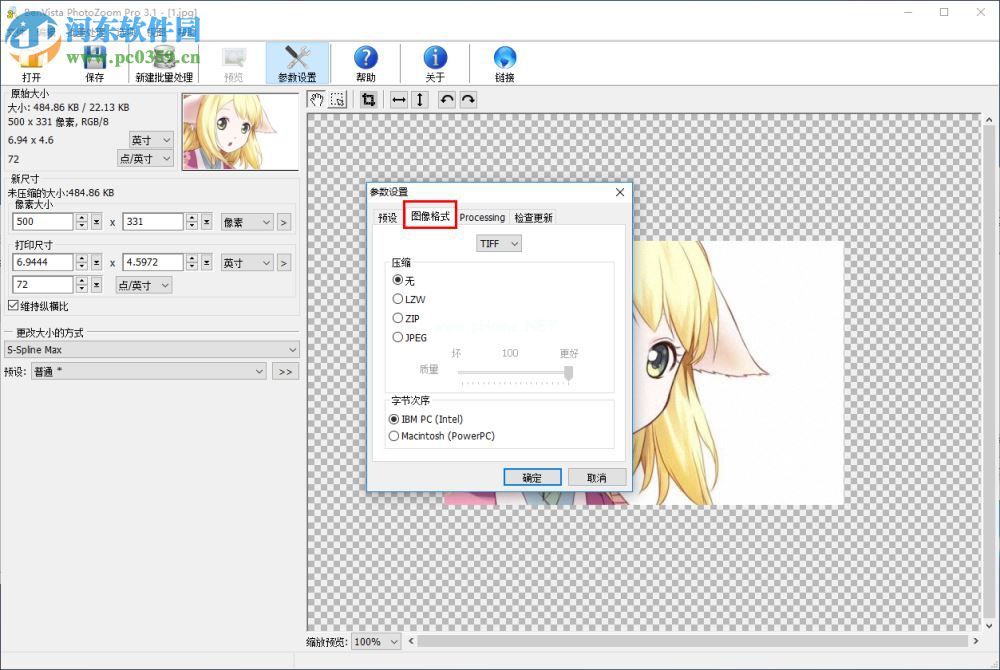Open the S-Spline Max method dropdown

[293, 349]
